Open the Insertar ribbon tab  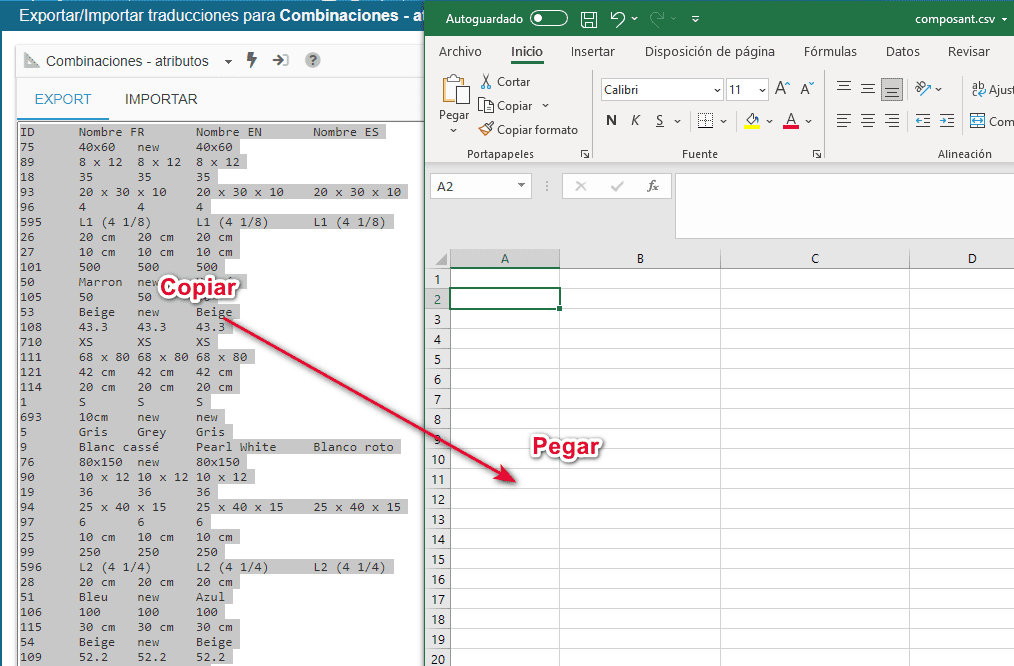coord(592,52)
